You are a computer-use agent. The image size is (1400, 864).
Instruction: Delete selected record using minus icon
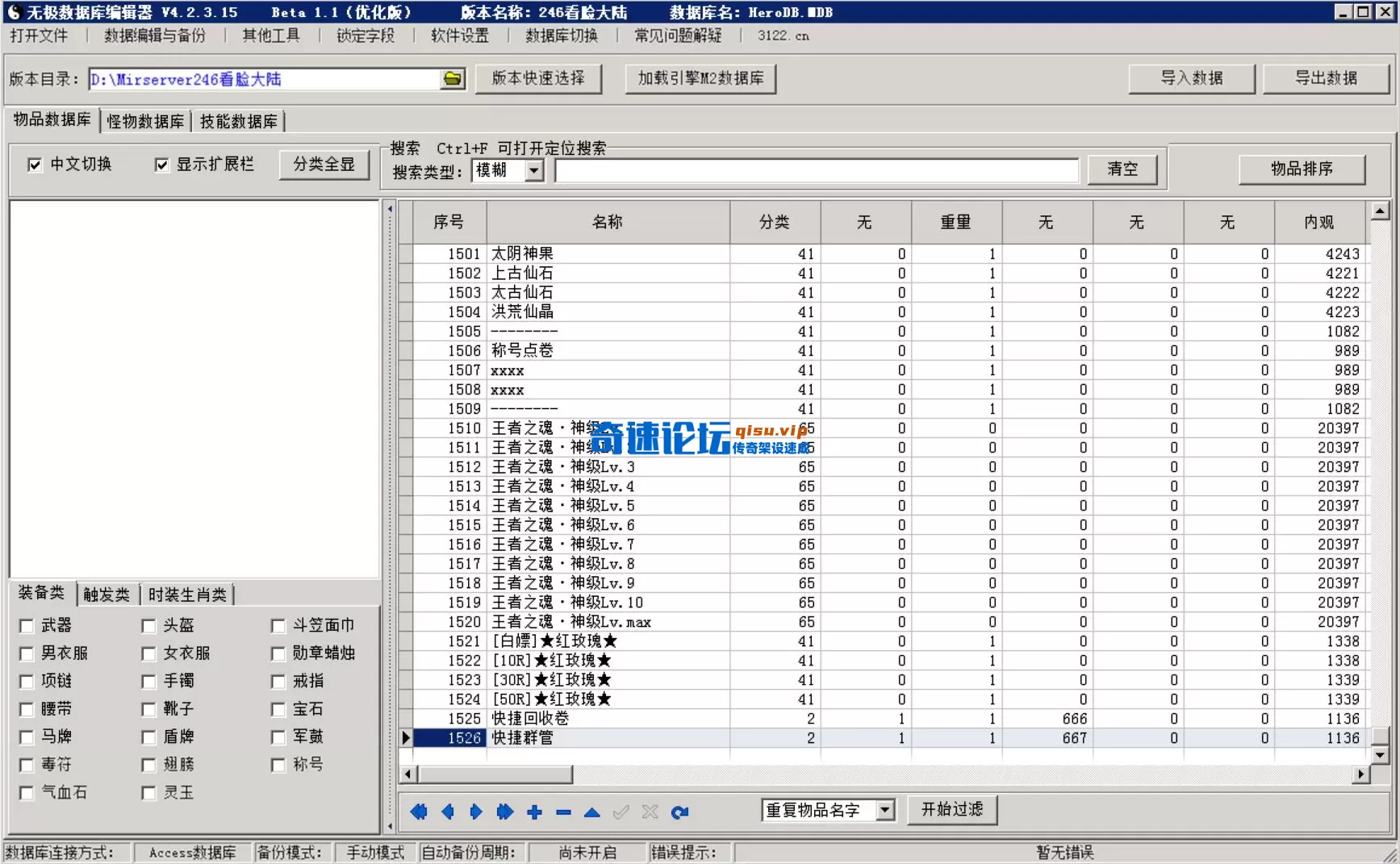563,812
